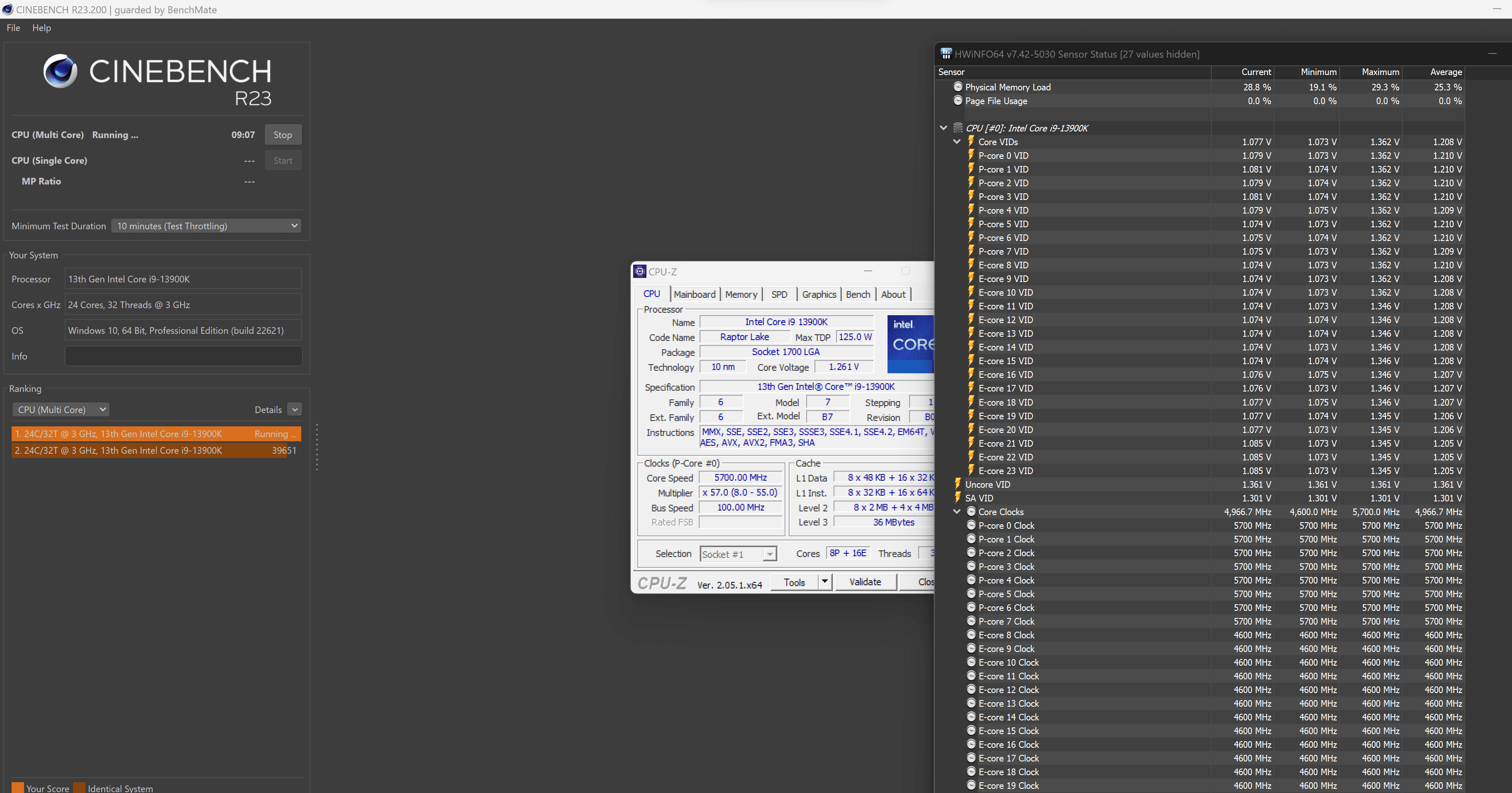Expand the ranking Details arrow button
Viewport: 1512px width, 793px height.
pyautogui.click(x=295, y=409)
